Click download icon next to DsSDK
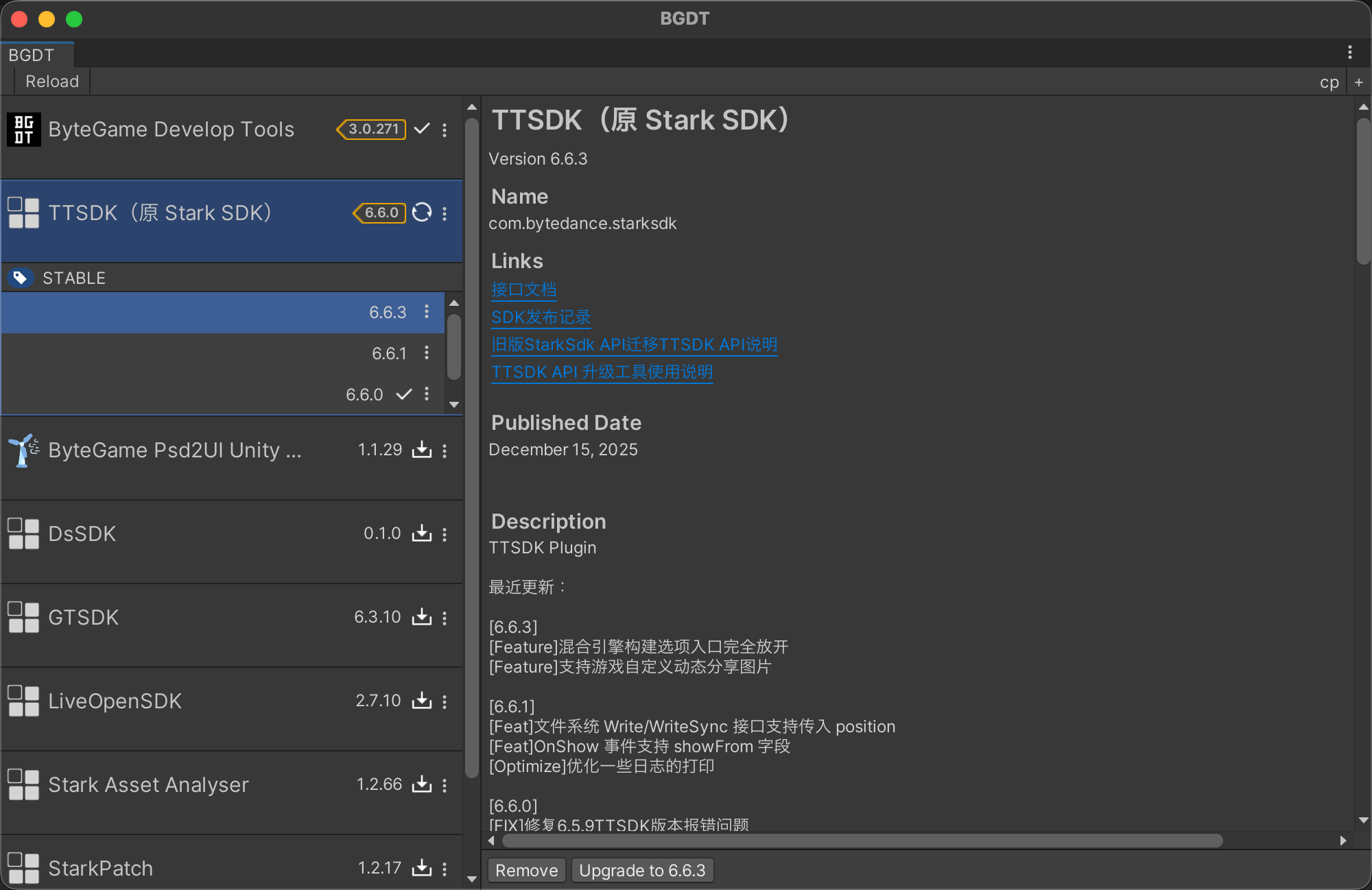1372x890 pixels. coord(421,533)
